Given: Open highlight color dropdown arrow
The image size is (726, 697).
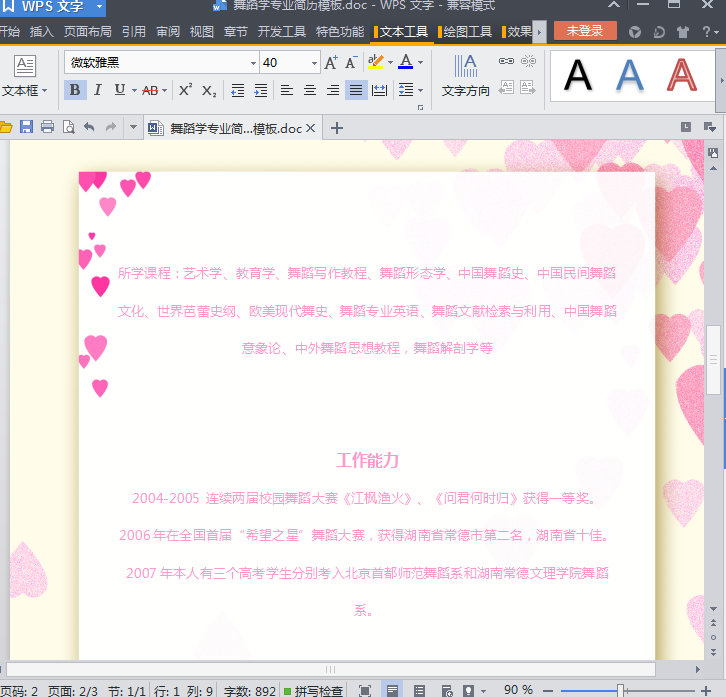Looking at the screenshot, I should click(390, 62).
